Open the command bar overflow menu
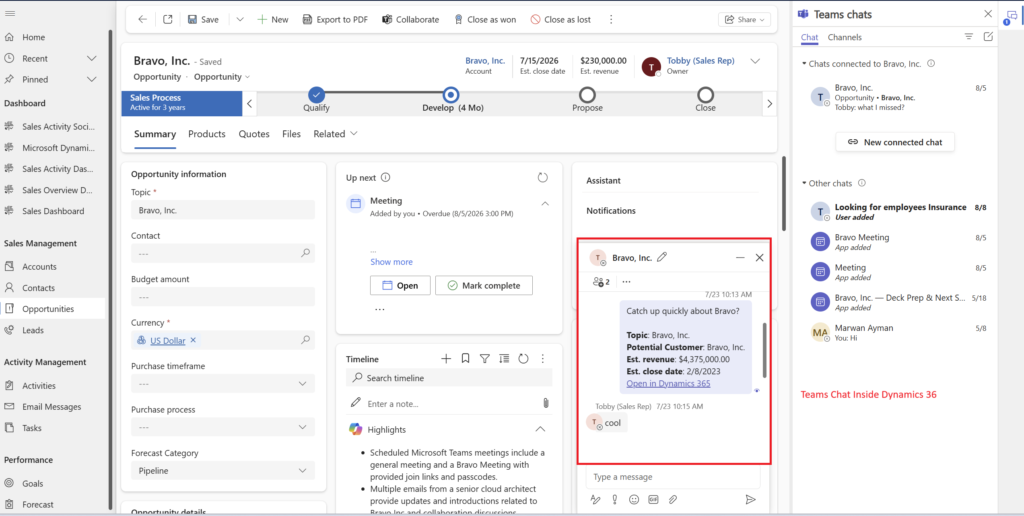1024x516 pixels. point(611,20)
